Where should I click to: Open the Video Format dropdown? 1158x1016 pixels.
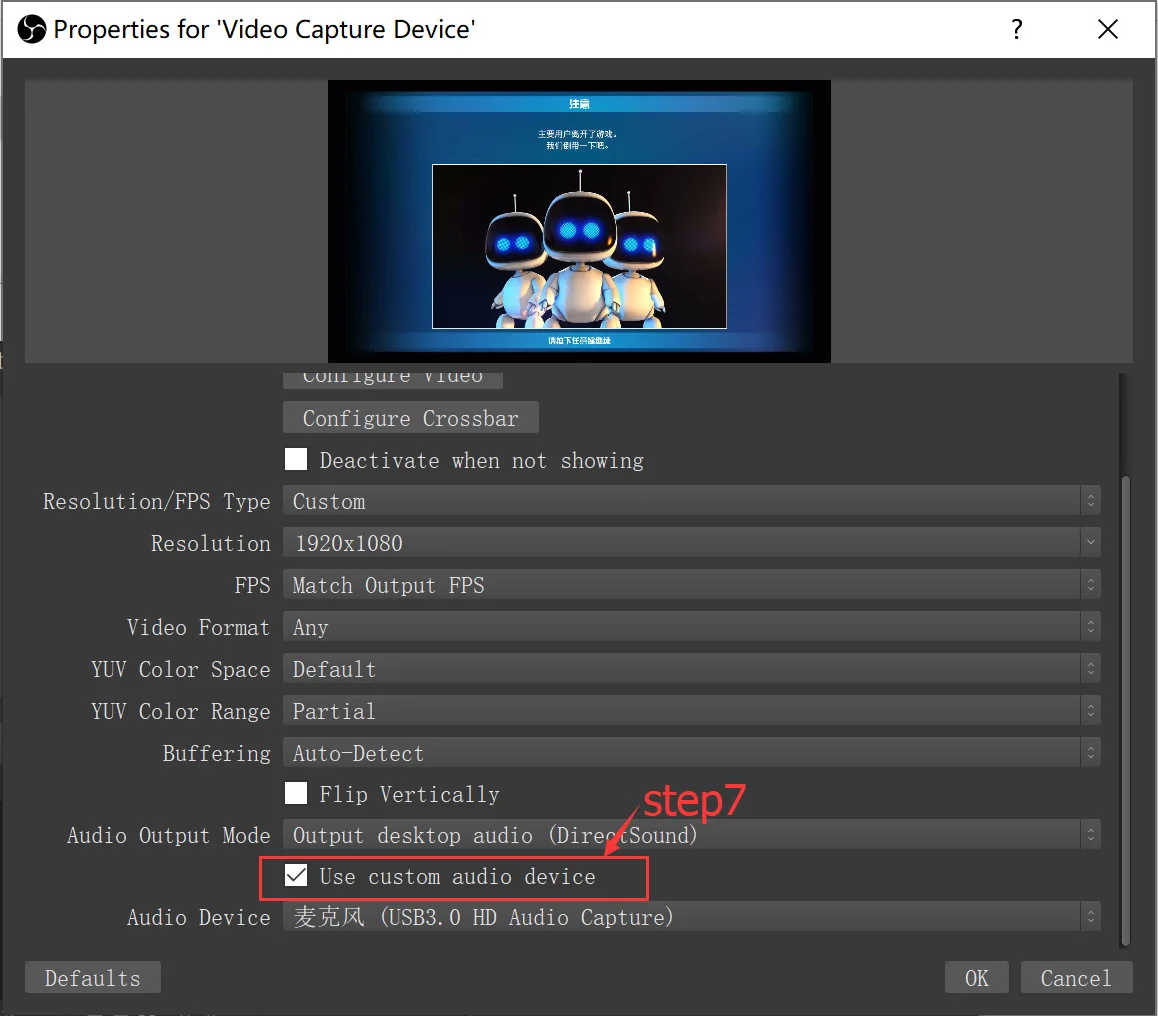691,628
